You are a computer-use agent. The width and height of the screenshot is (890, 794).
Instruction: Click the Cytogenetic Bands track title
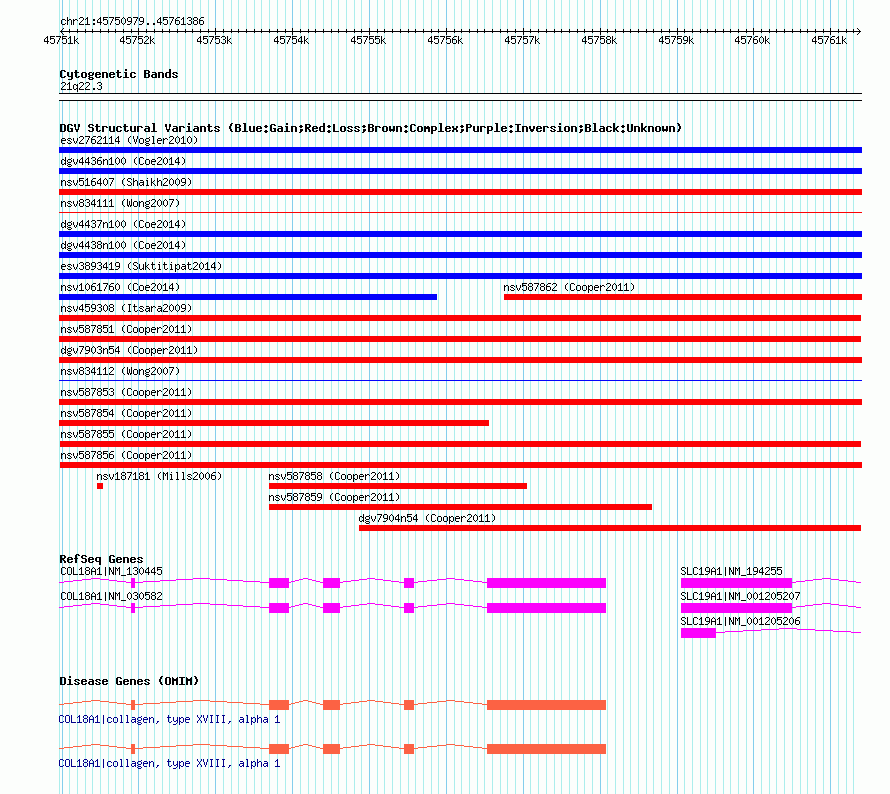(119, 74)
